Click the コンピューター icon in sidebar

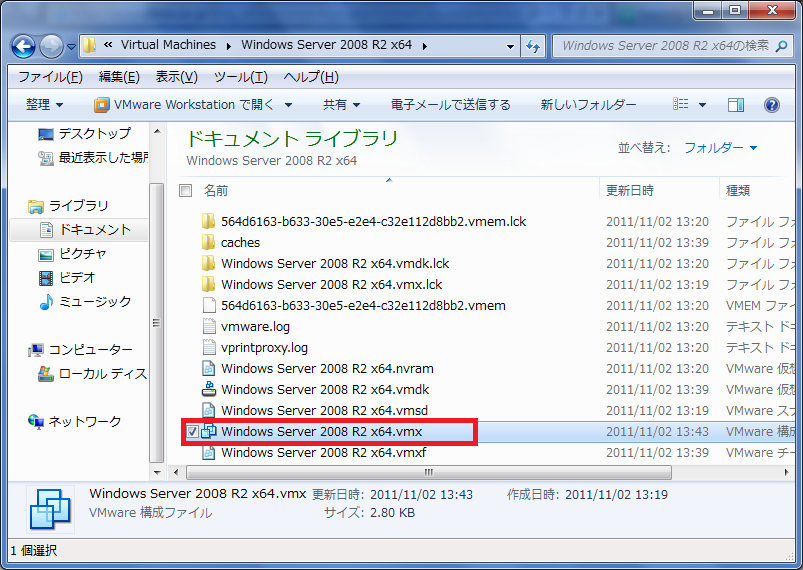point(36,350)
